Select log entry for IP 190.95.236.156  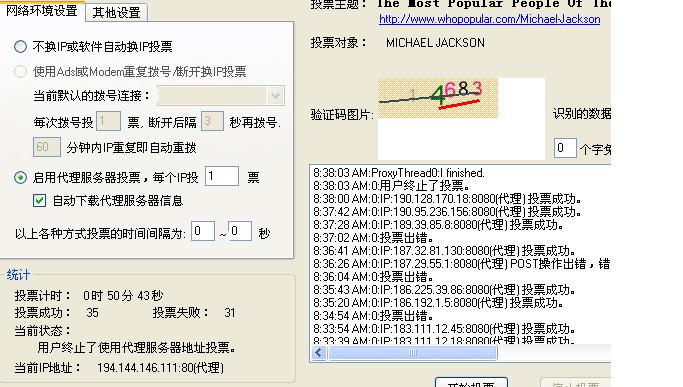coord(447,212)
